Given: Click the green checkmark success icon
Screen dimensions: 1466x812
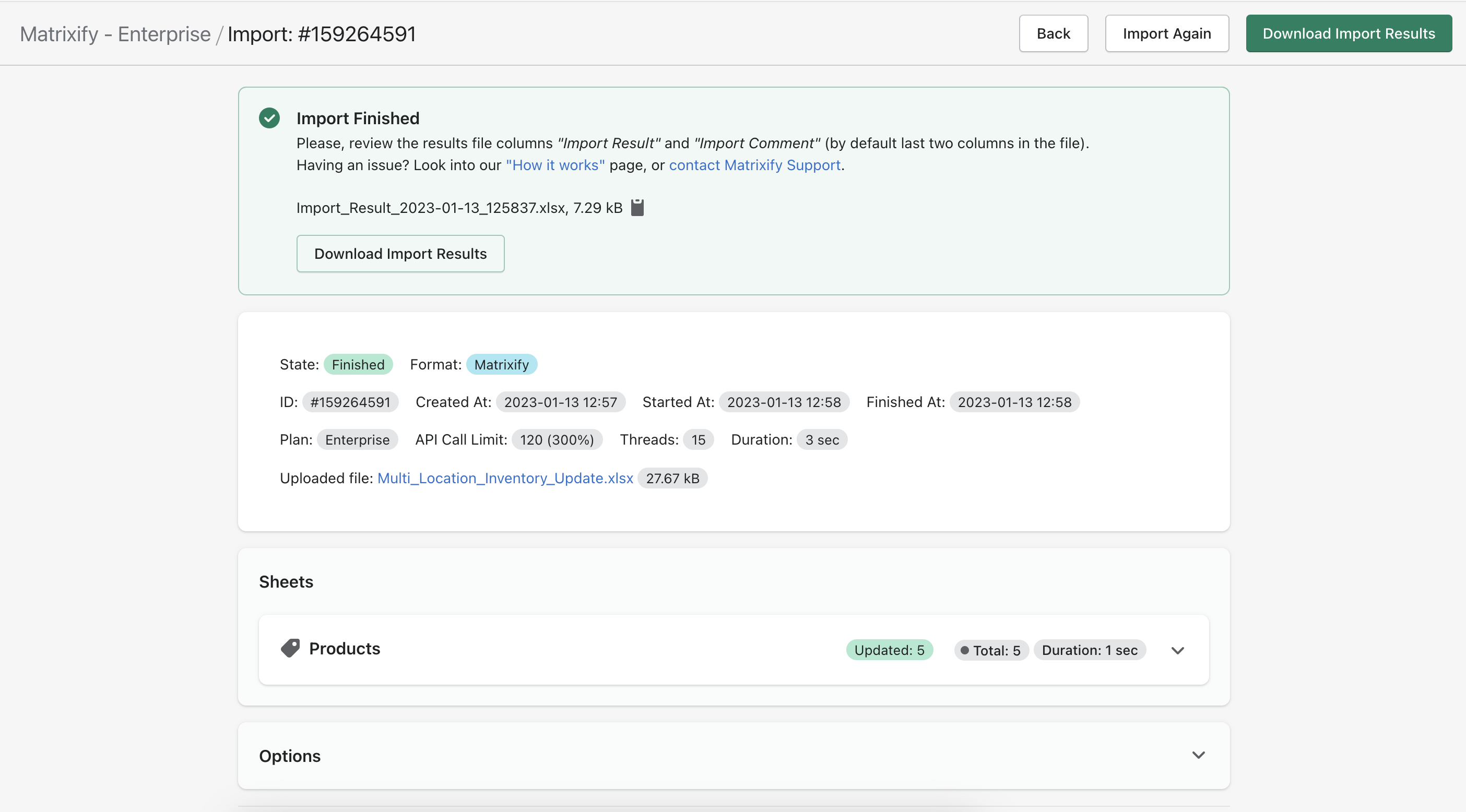Looking at the screenshot, I should pyautogui.click(x=269, y=118).
